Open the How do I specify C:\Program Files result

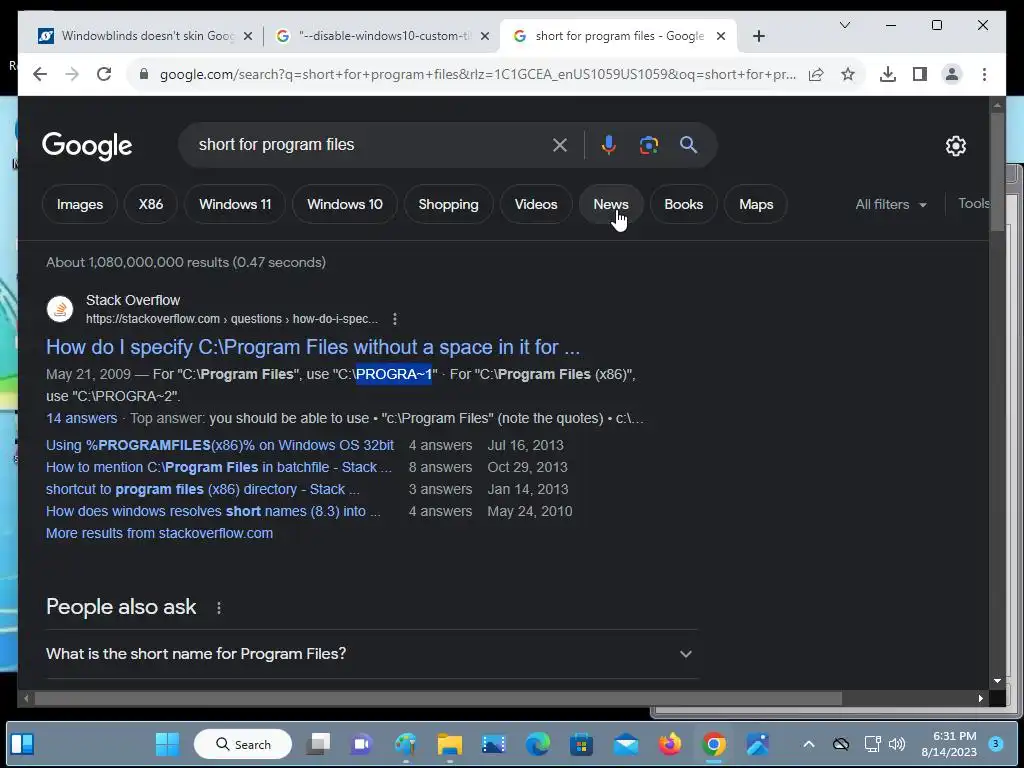(313, 347)
